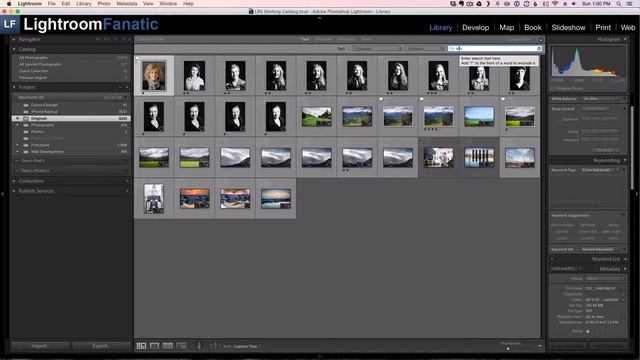Click the Import button
640x360 pixels.
tap(40, 346)
